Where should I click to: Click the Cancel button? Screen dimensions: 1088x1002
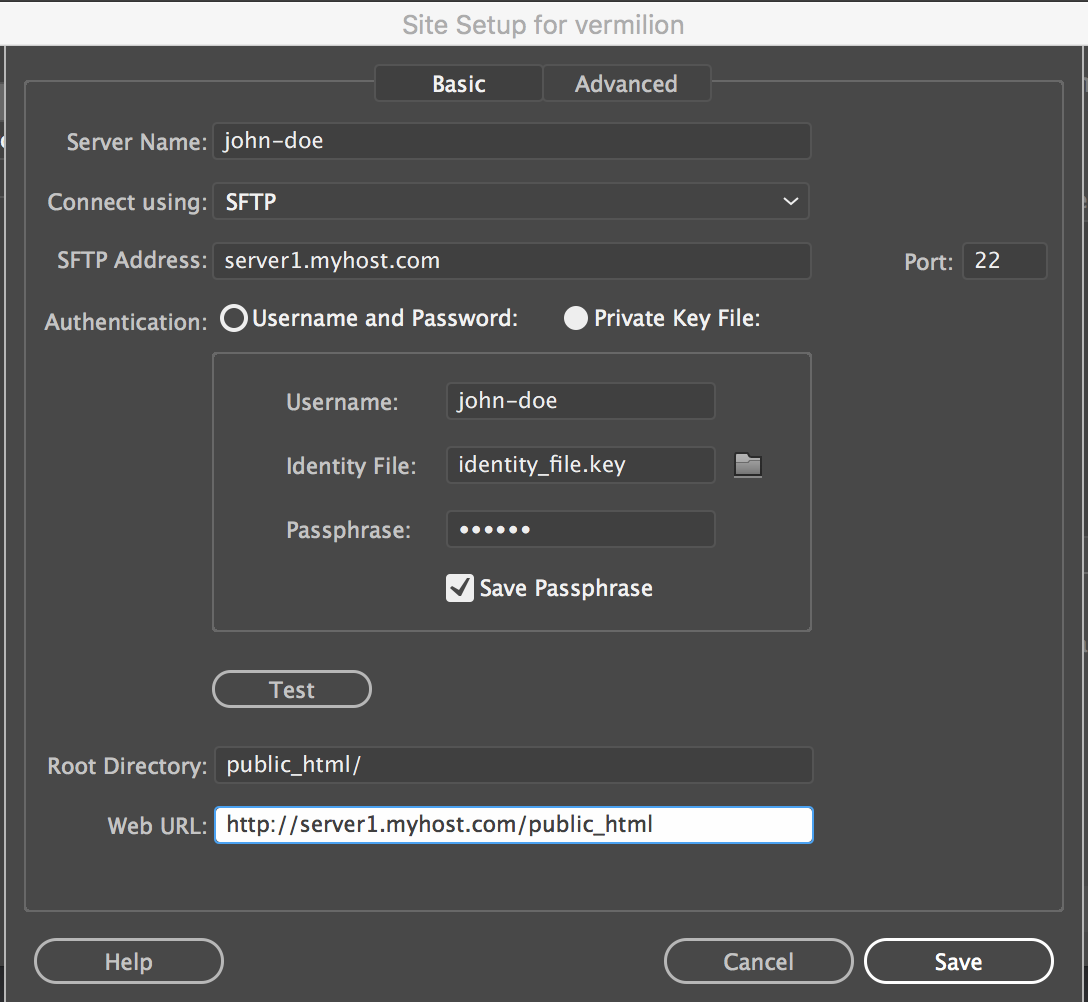click(758, 961)
